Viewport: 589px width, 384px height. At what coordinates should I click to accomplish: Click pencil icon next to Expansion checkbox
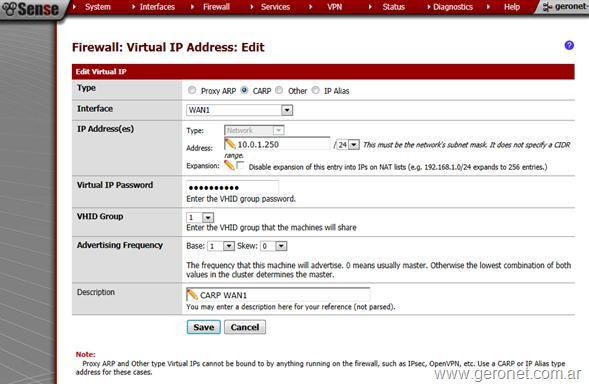(229, 165)
